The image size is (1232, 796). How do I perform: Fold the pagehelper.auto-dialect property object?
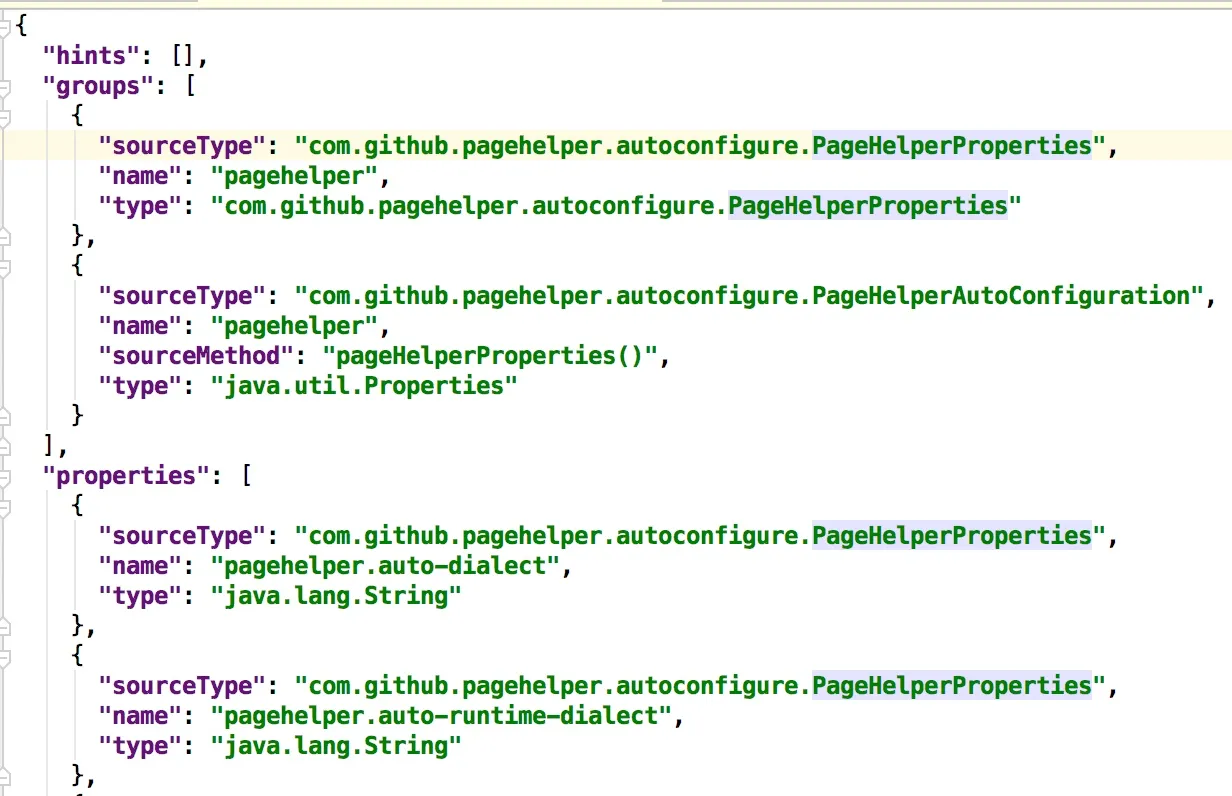[x=4, y=506]
